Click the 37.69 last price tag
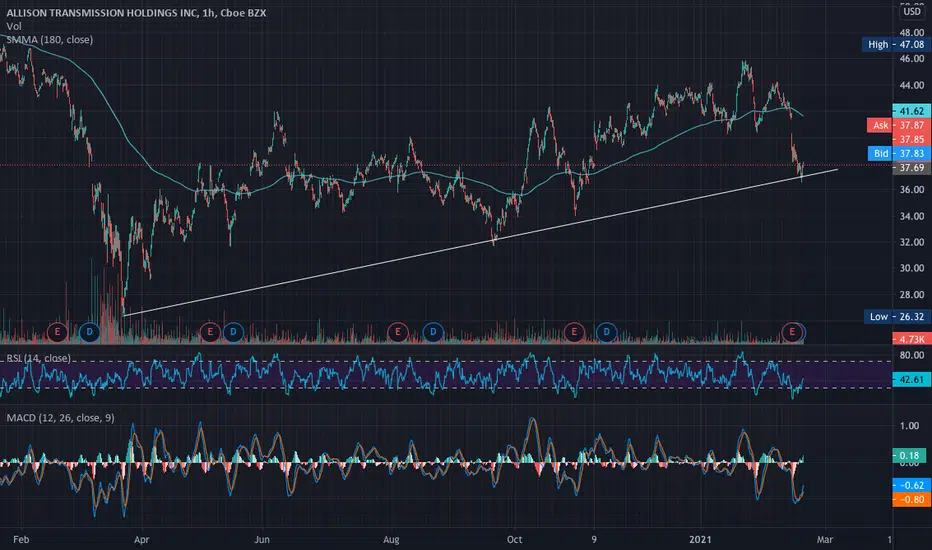The width and height of the screenshot is (932, 550). coord(911,168)
